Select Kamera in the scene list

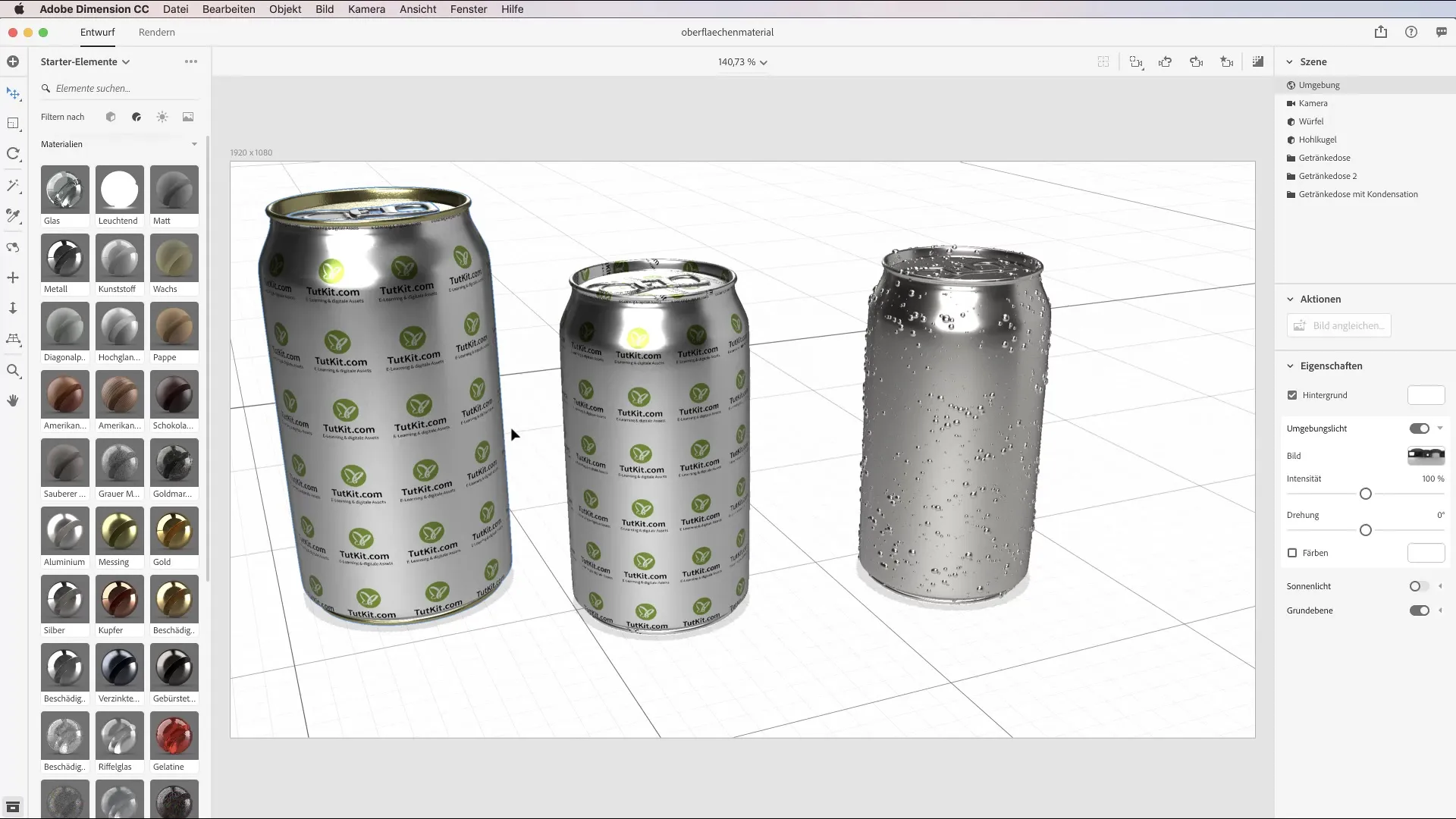[x=1365, y=103]
